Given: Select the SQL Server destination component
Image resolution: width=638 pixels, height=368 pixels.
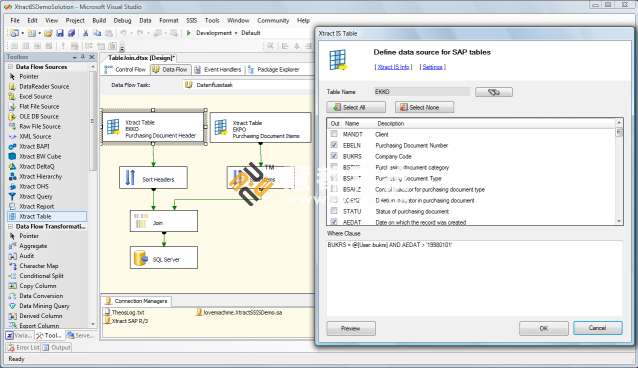Looking at the screenshot, I should tap(164, 257).
